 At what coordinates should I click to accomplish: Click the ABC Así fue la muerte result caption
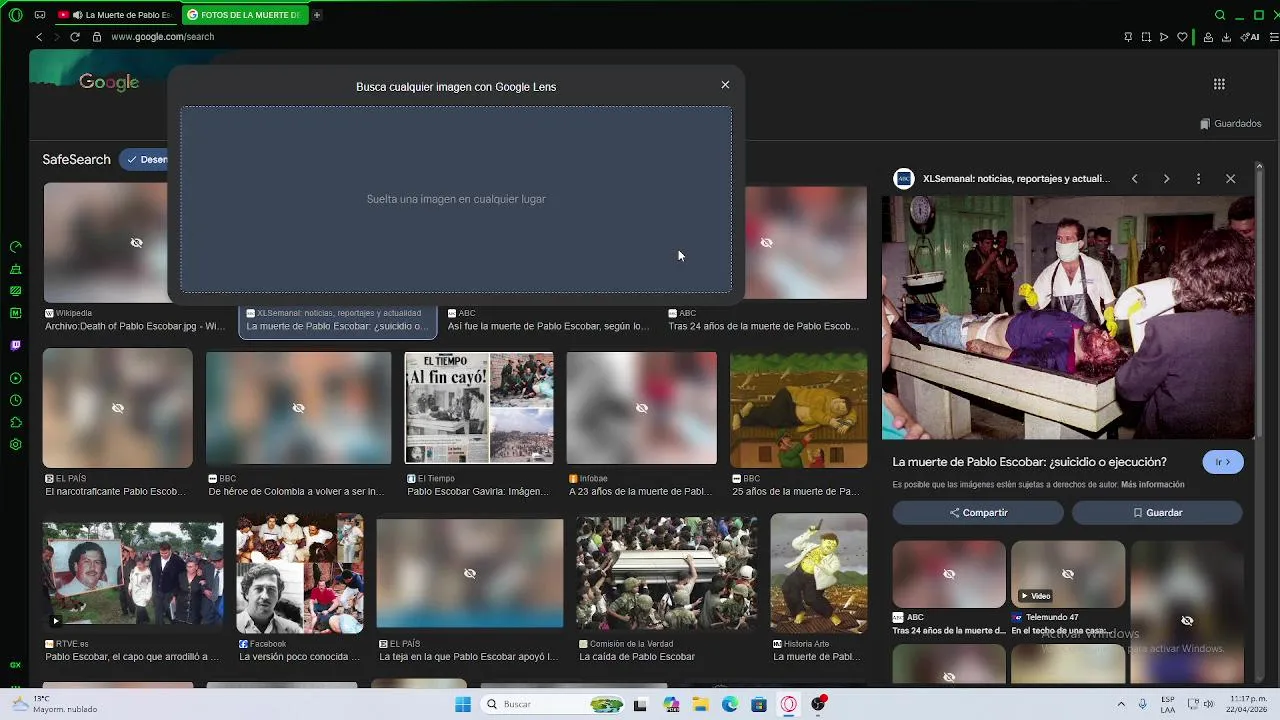(x=548, y=326)
